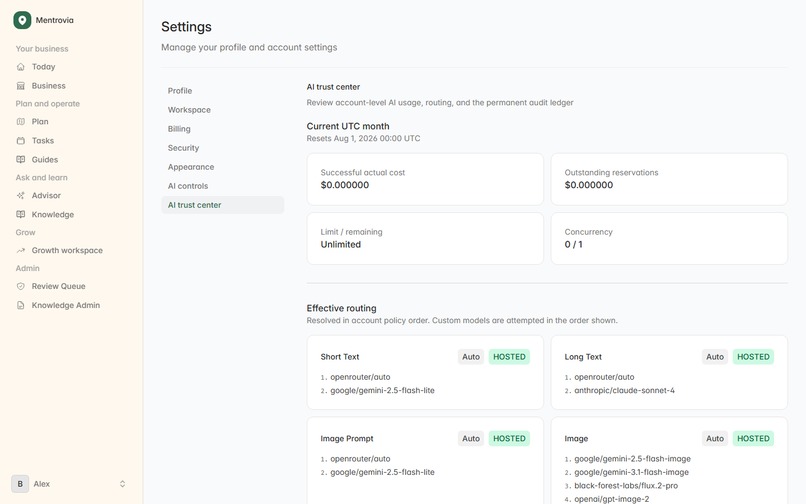
Task: Click the Advisor sparkle icon
Action: tap(21, 196)
